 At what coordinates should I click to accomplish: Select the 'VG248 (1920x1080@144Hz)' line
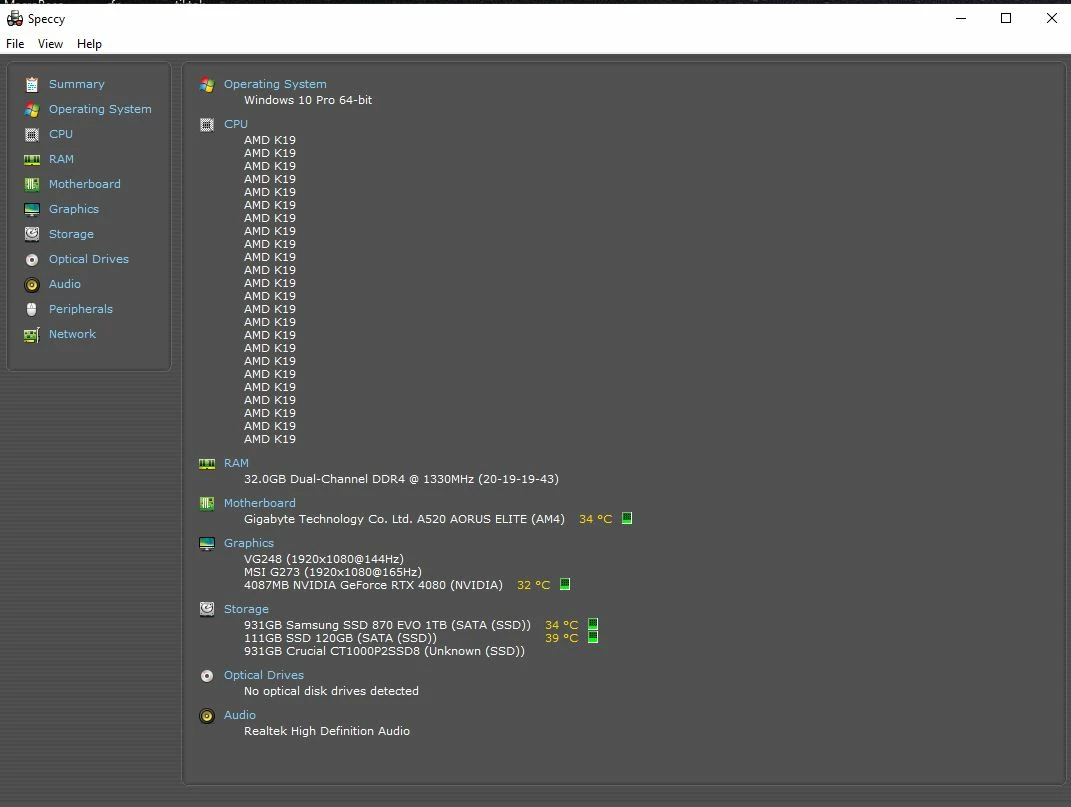[x=324, y=559]
